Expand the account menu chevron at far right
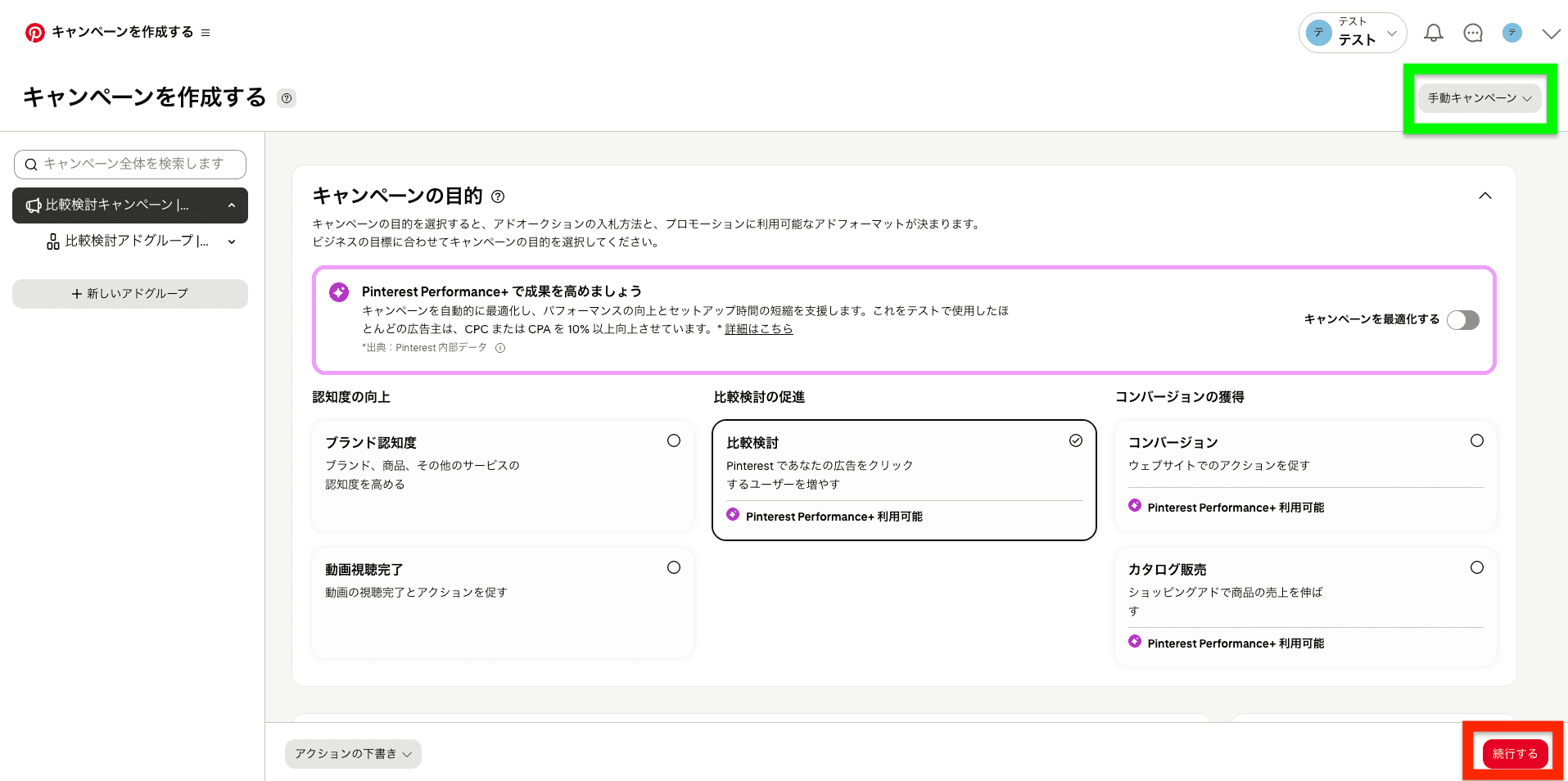The image size is (1568, 781). 1551,34
